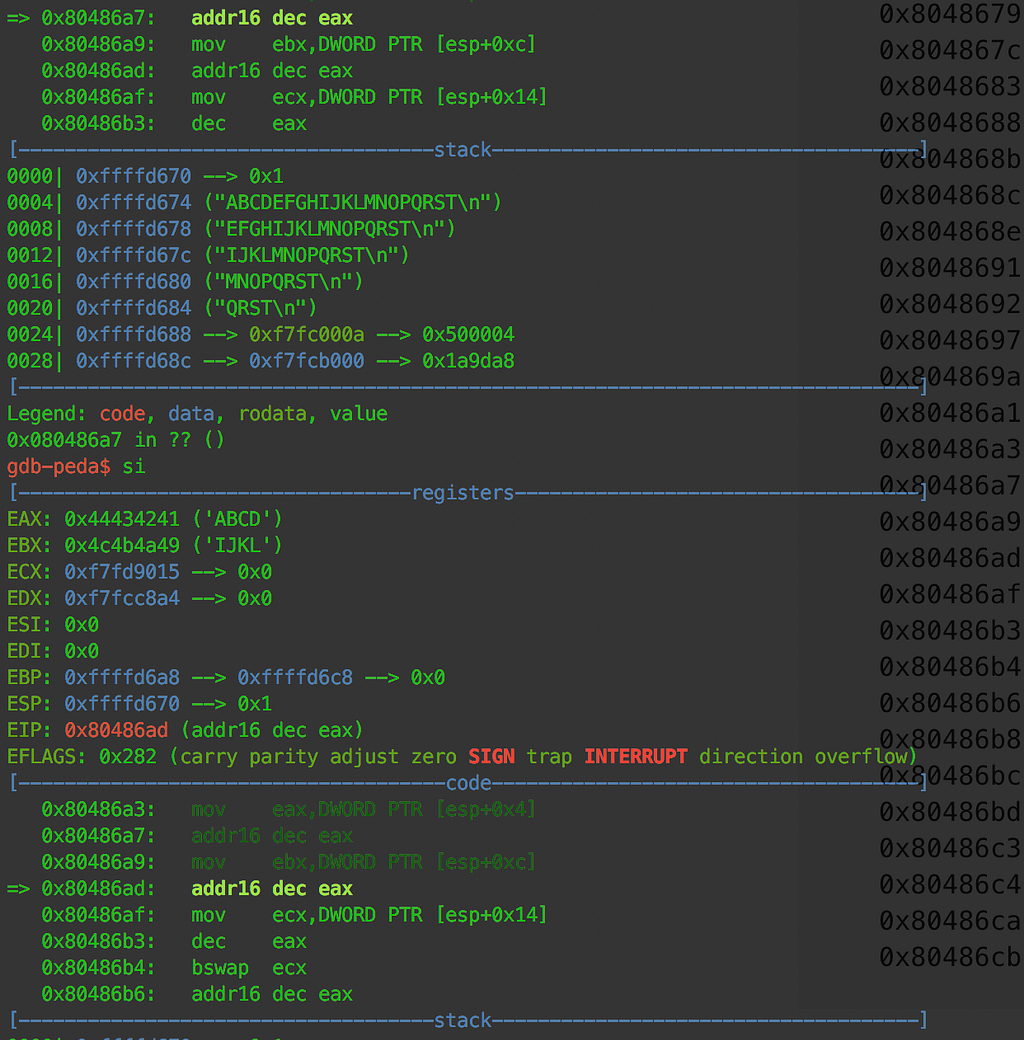Select 0x80486a1 in the black address list
The width and height of the screenshot is (1024, 1040).
coord(950,413)
